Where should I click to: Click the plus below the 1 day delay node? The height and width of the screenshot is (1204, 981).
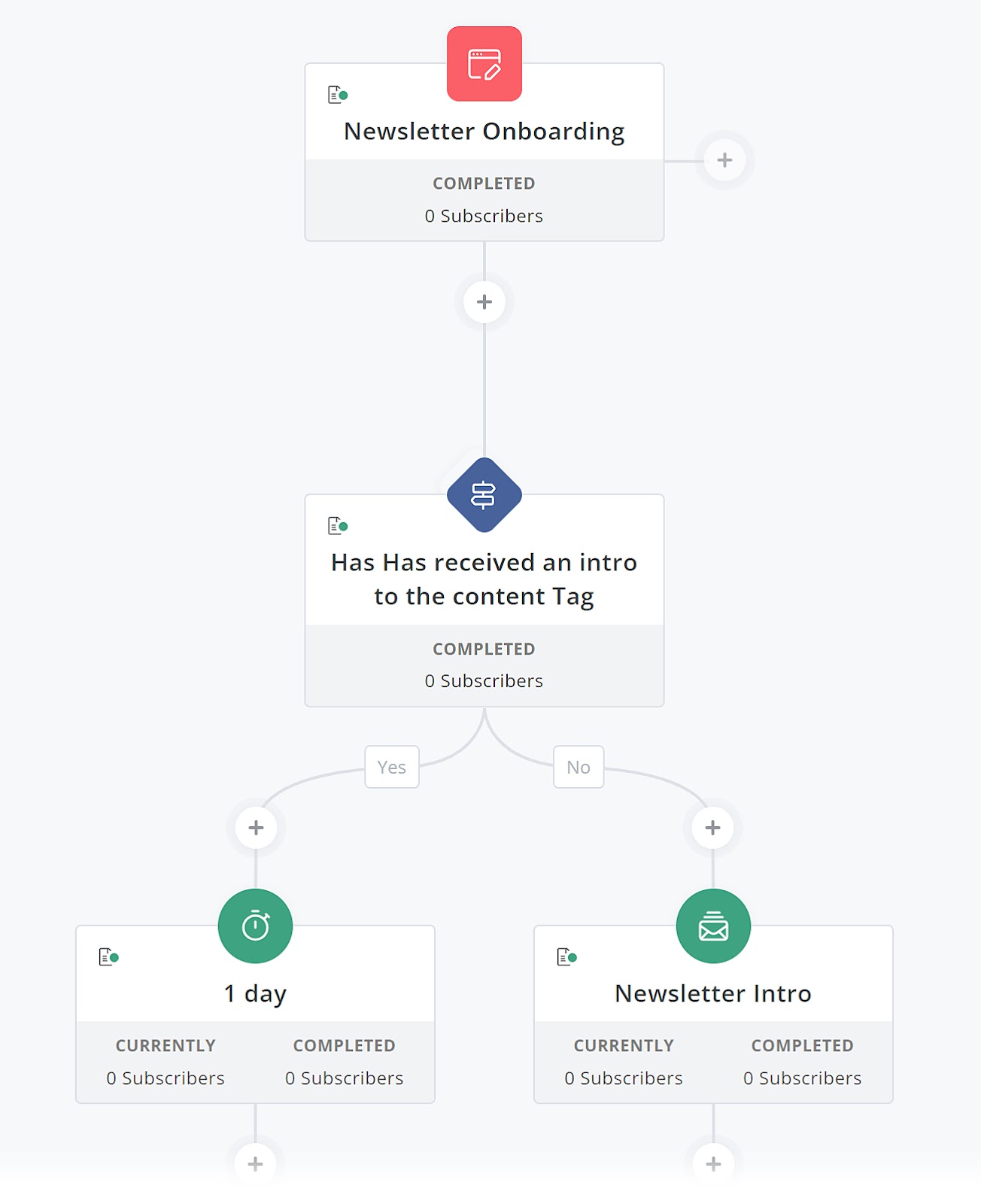[x=255, y=1163]
